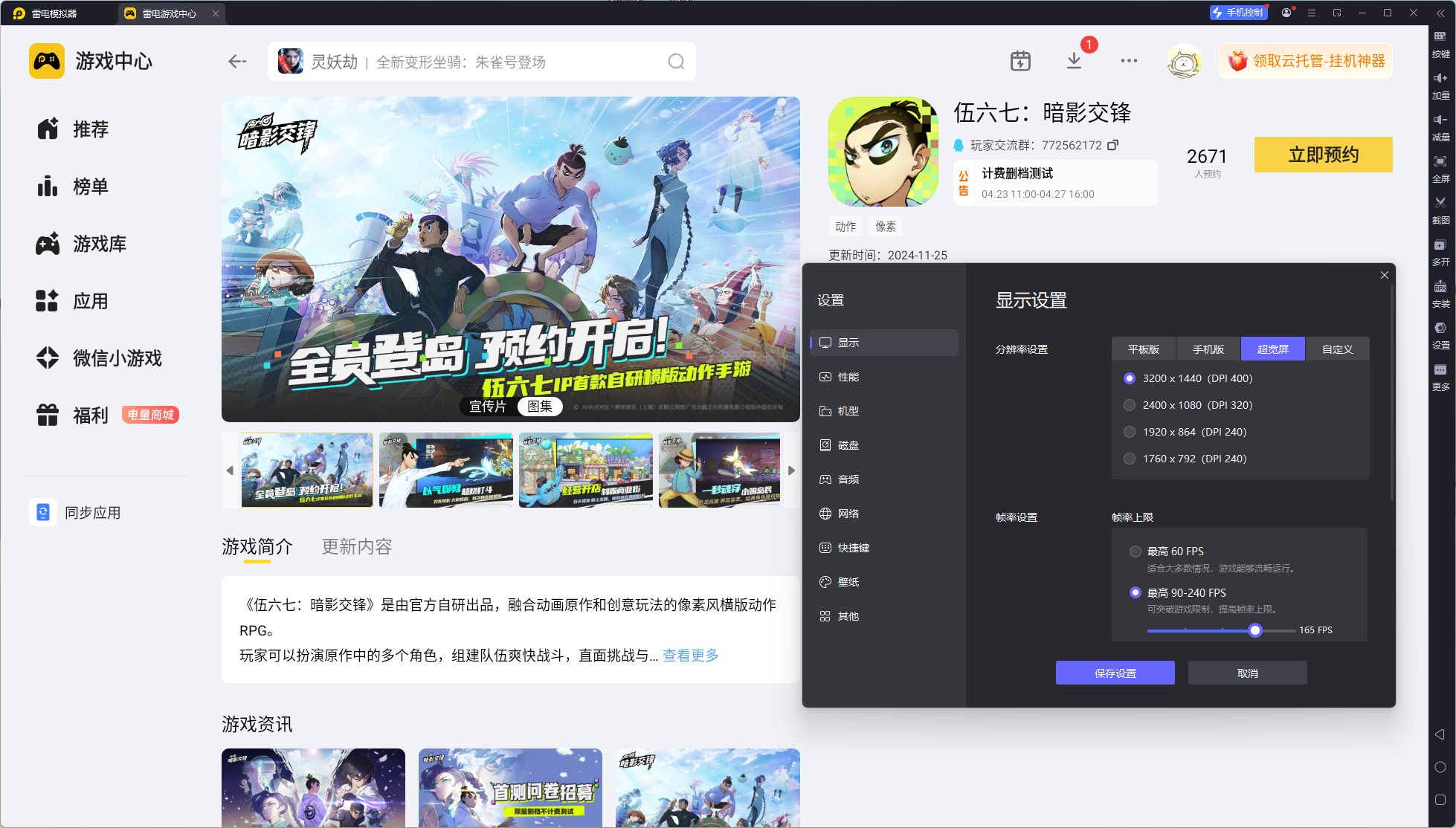Select 1920 x 864 resolution option

[x=1130, y=432]
